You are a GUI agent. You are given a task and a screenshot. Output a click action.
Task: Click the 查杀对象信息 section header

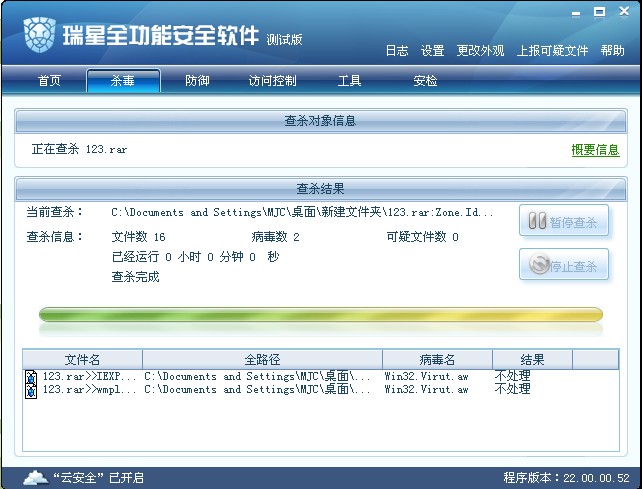pyautogui.click(x=321, y=121)
